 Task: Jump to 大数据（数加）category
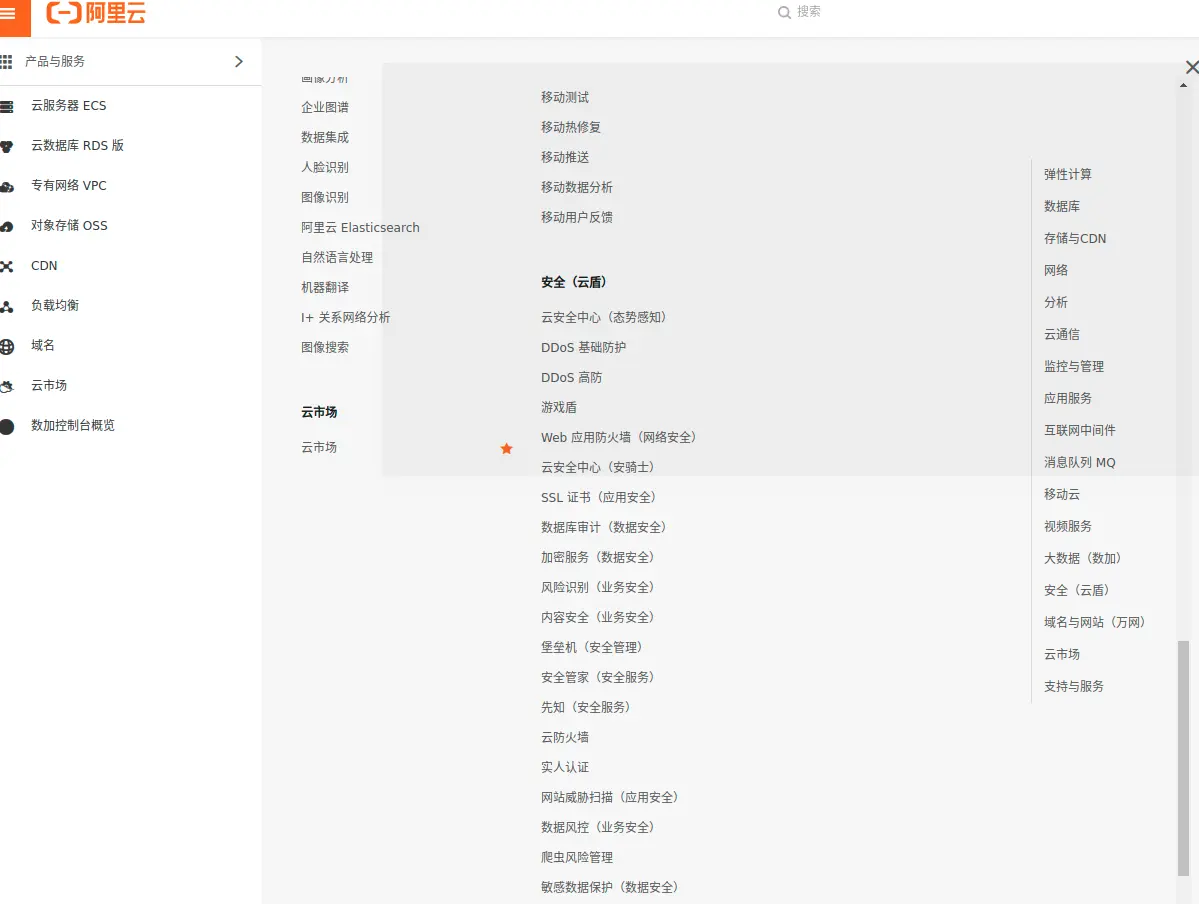[x=1083, y=558]
